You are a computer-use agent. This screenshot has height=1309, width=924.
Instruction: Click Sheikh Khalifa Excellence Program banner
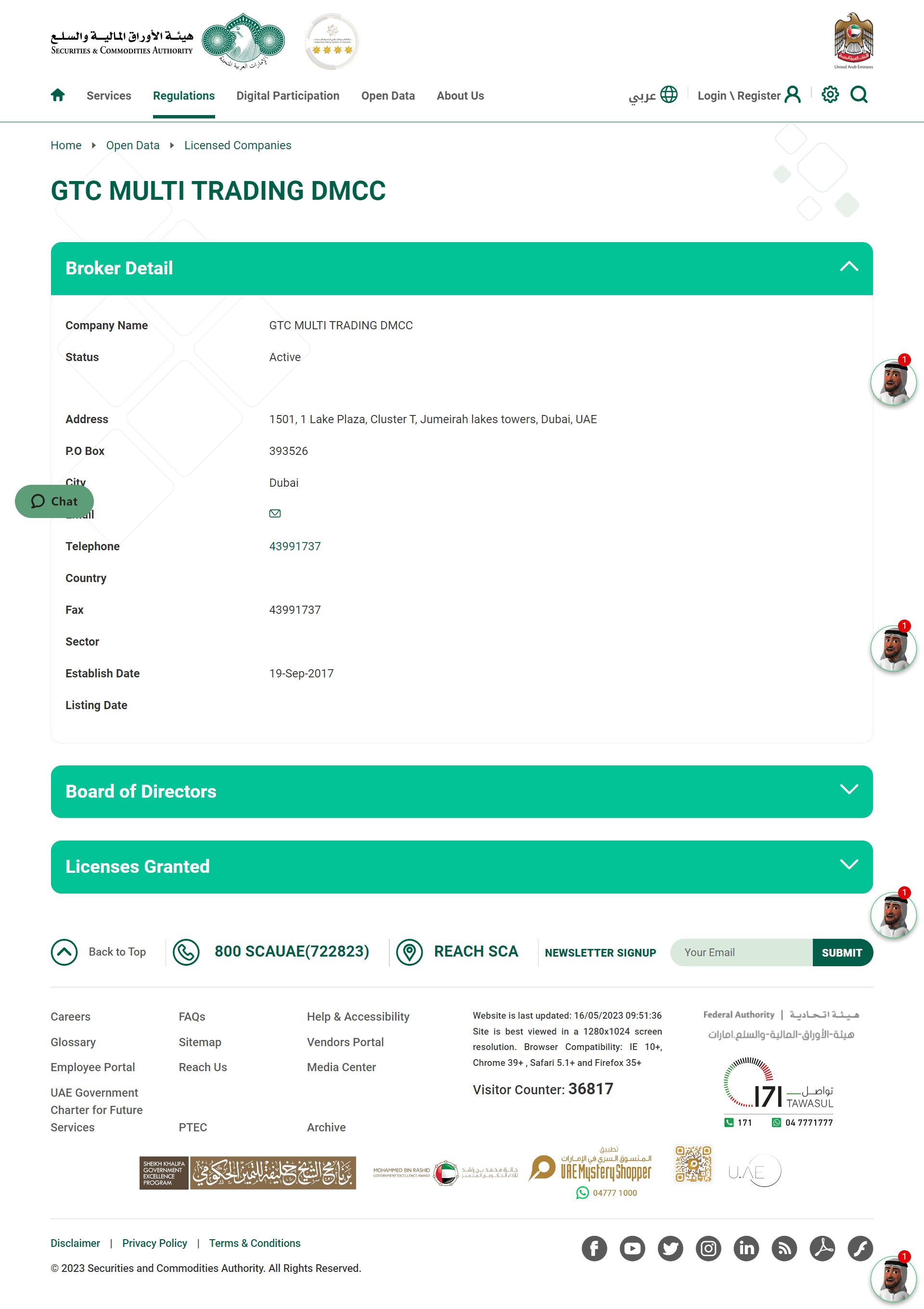click(x=248, y=1173)
